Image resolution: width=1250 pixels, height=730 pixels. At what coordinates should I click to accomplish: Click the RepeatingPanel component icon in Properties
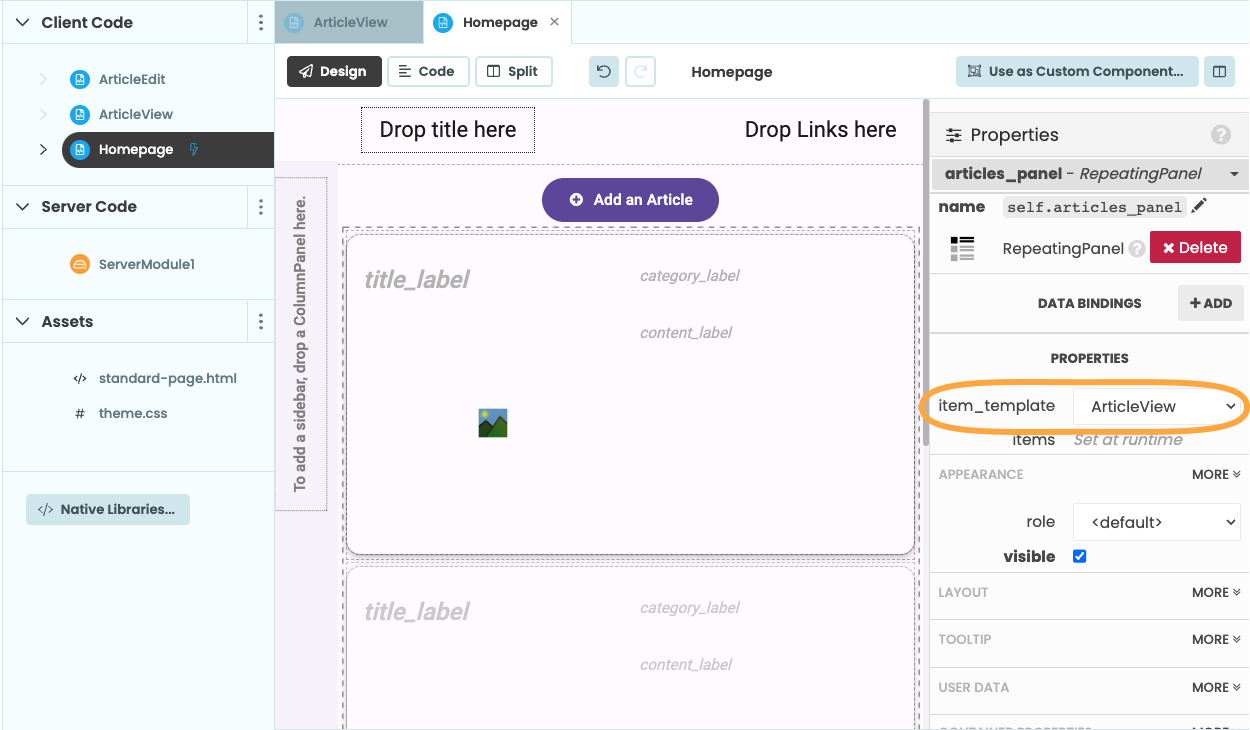(962, 247)
